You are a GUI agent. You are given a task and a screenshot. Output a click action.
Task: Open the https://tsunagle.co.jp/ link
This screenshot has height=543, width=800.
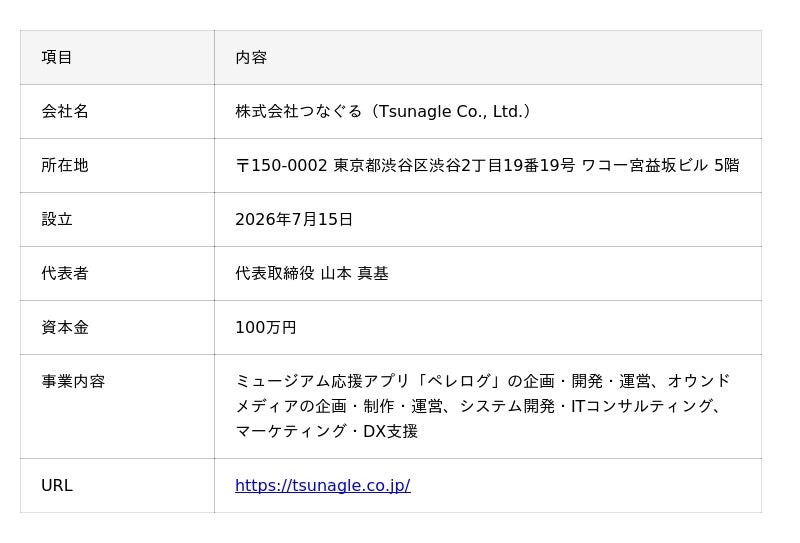click(x=322, y=485)
